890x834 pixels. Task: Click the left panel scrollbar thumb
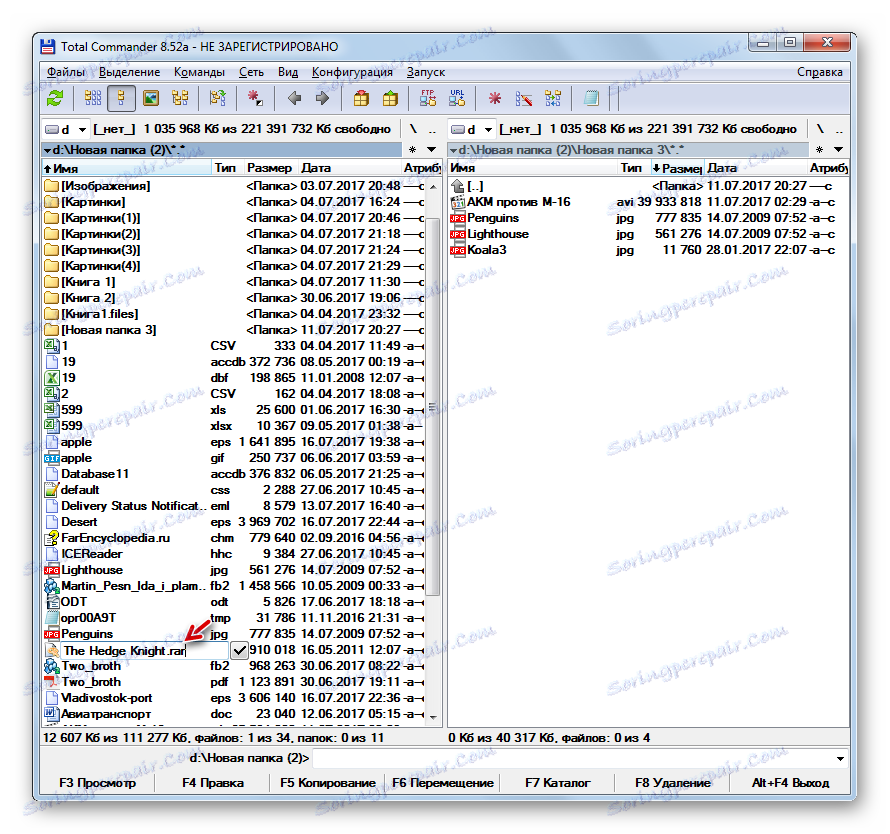pyautogui.click(x=433, y=406)
